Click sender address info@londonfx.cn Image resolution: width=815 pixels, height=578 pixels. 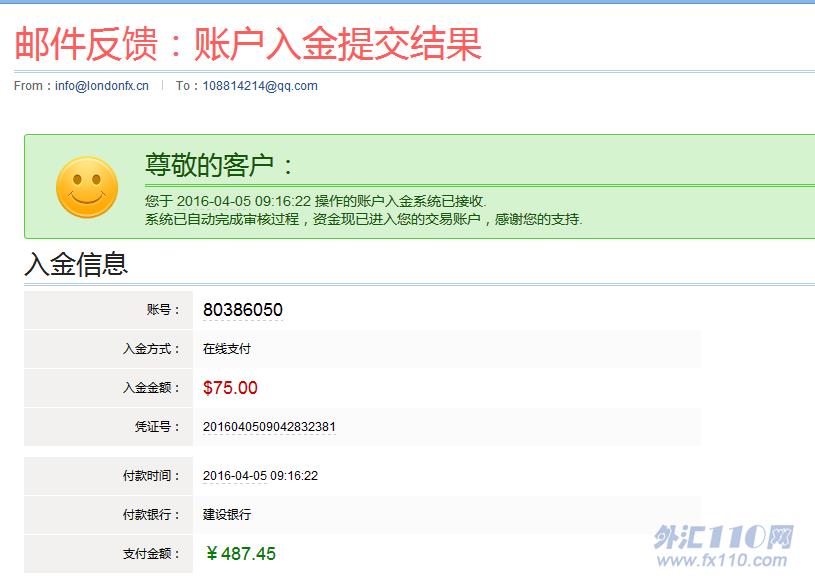pos(101,86)
